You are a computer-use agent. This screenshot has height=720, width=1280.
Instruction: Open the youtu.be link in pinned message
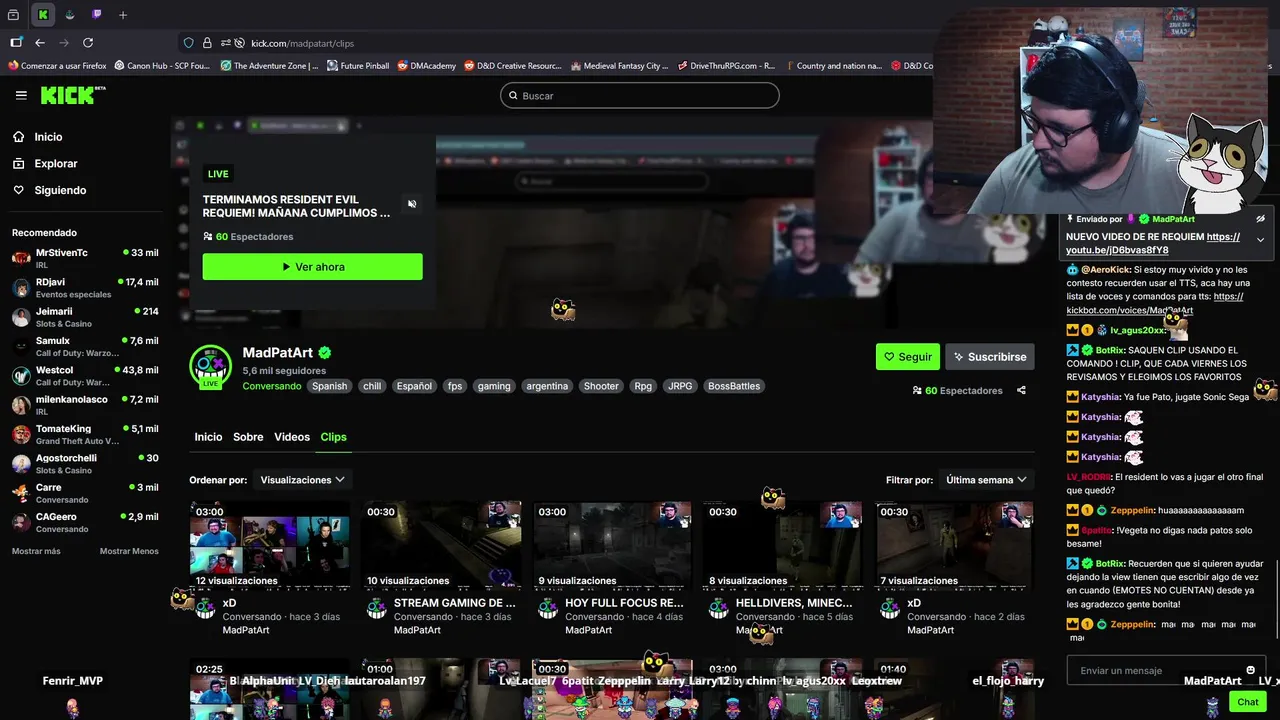point(1153,243)
